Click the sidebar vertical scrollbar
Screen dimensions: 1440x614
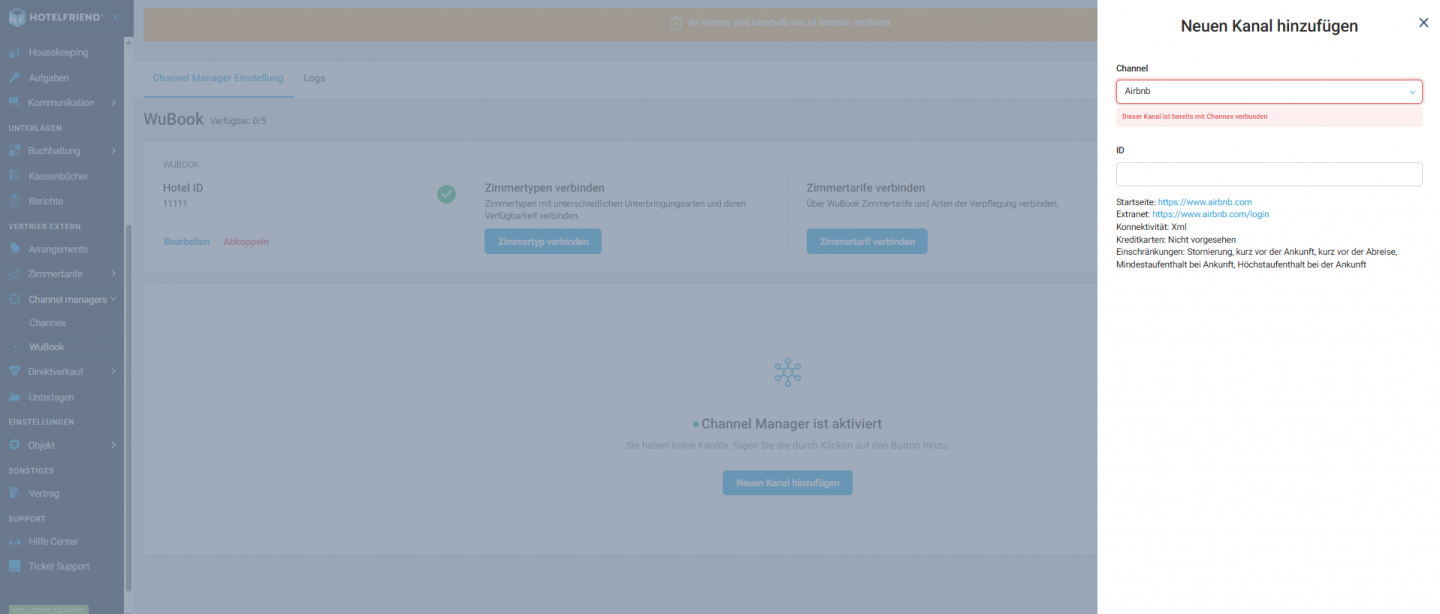[128, 408]
